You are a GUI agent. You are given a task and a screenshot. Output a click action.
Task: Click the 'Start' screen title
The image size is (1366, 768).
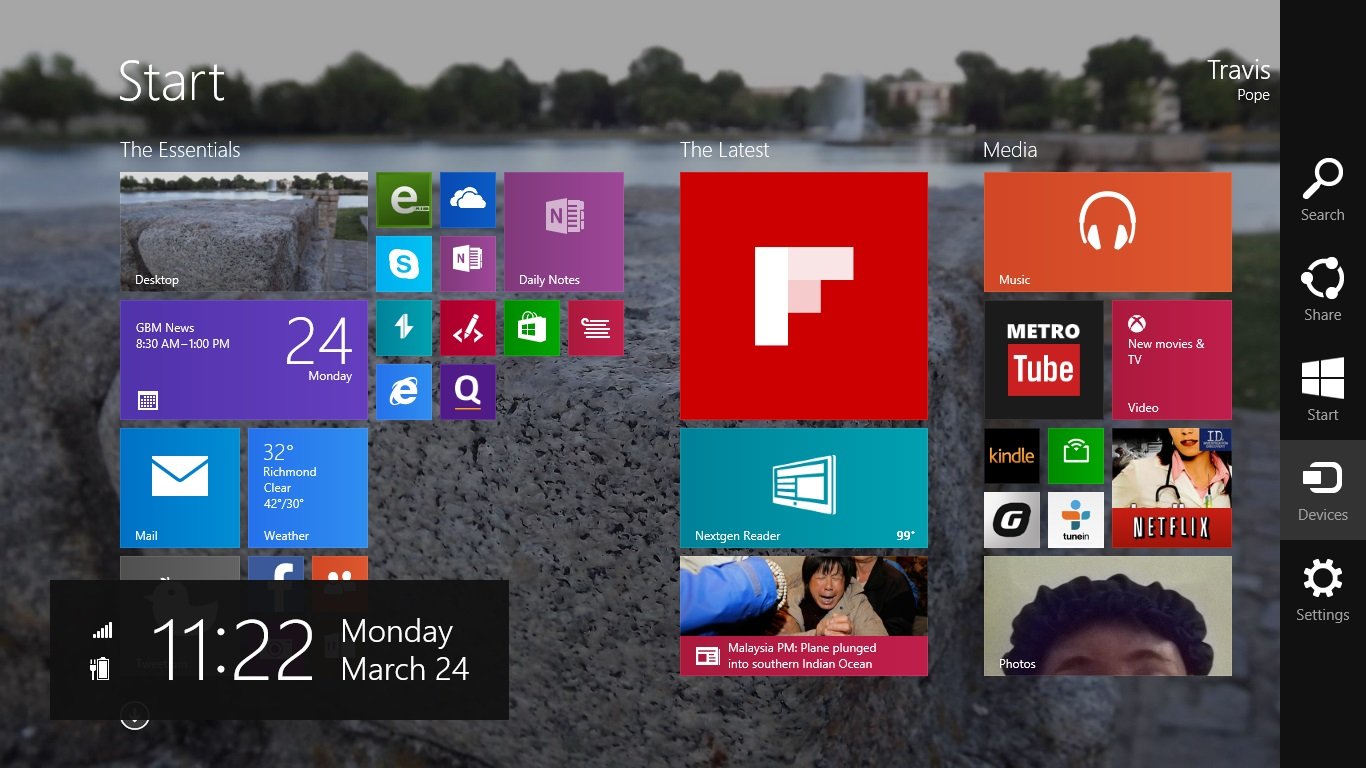click(172, 81)
